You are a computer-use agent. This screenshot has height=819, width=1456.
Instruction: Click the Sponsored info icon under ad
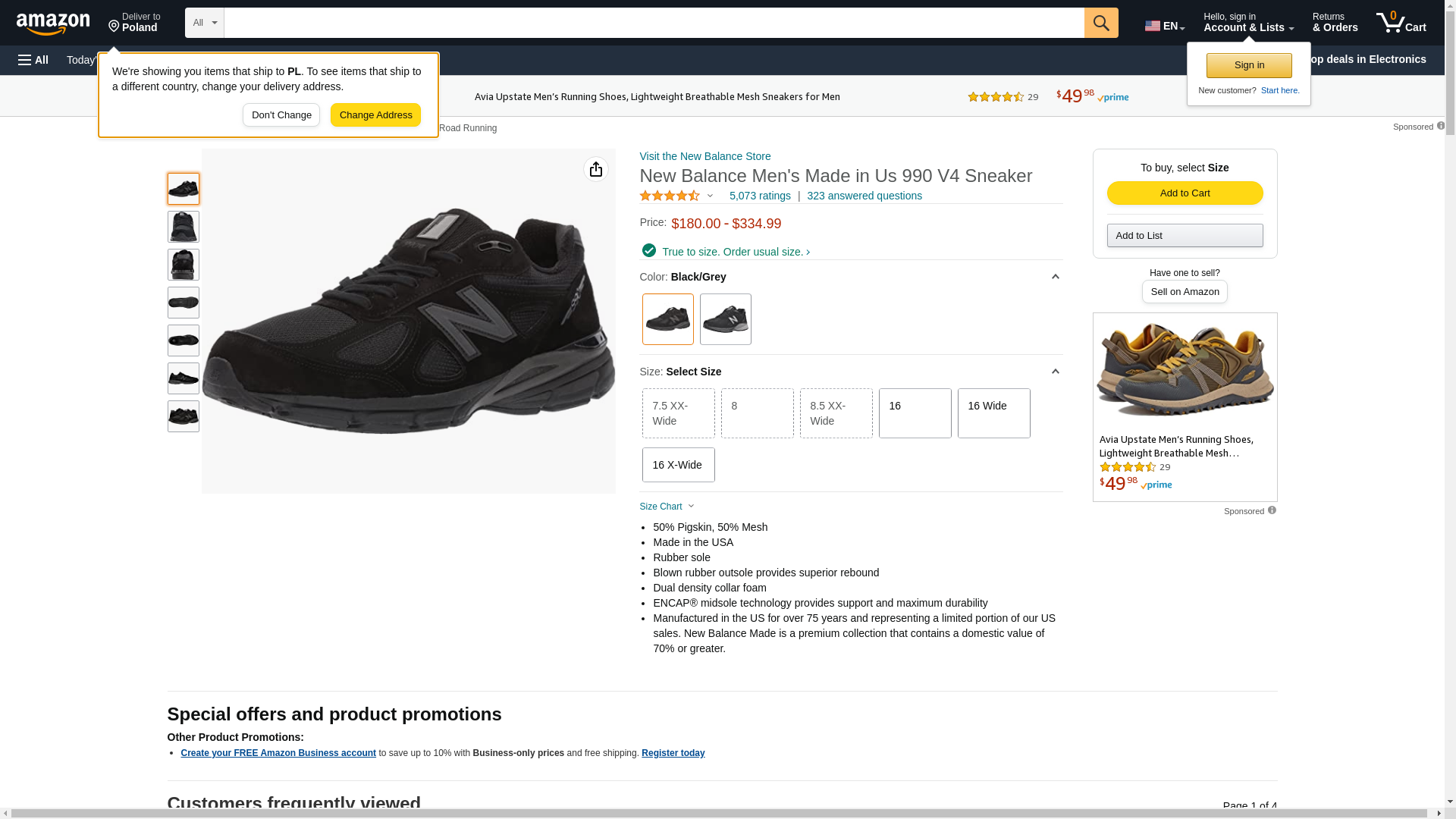[1272, 510]
